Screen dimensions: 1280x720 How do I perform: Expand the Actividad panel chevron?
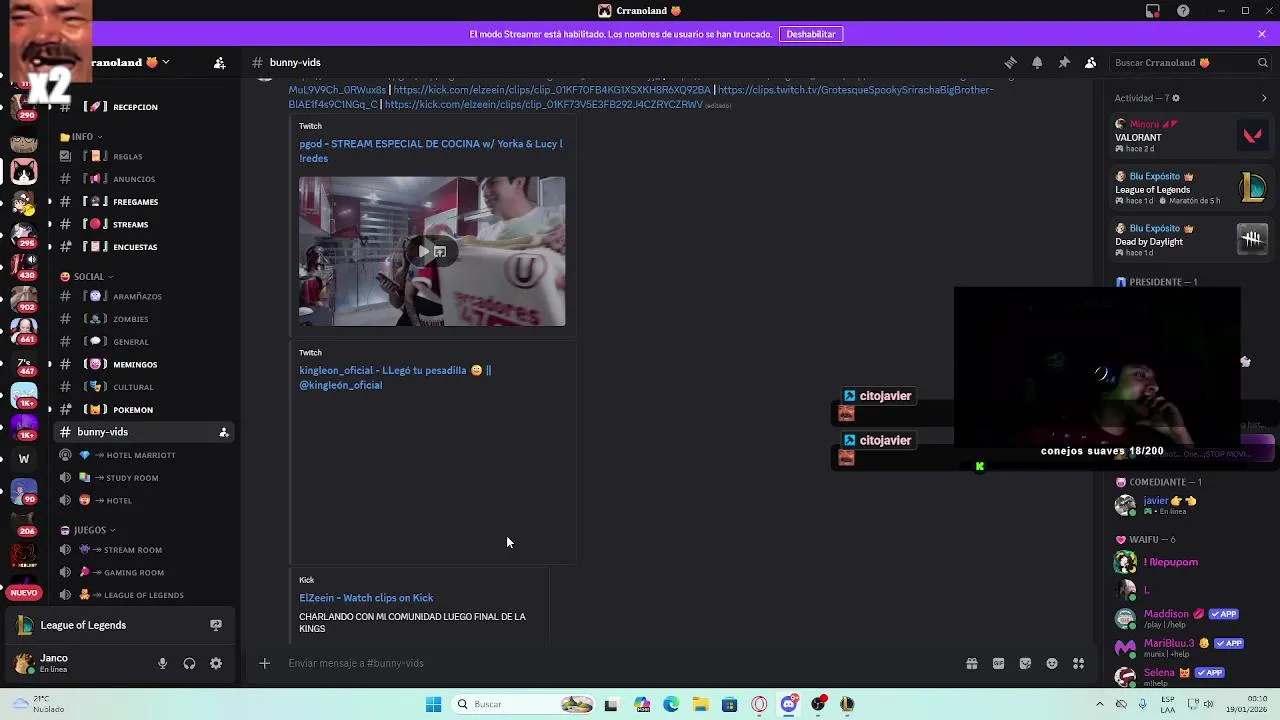pos(1264,98)
